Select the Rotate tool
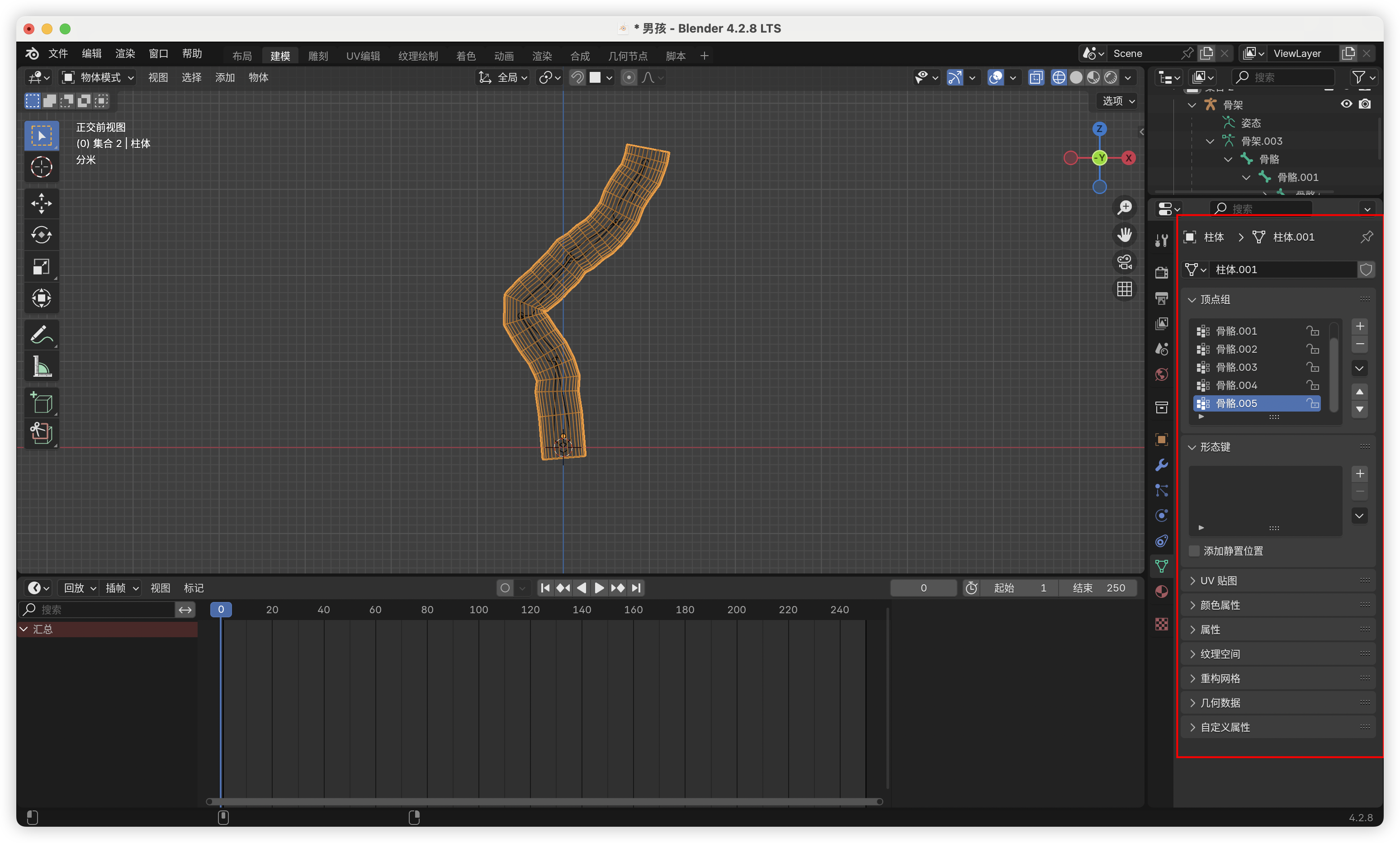Viewport: 1400px width, 843px height. [x=42, y=235]
